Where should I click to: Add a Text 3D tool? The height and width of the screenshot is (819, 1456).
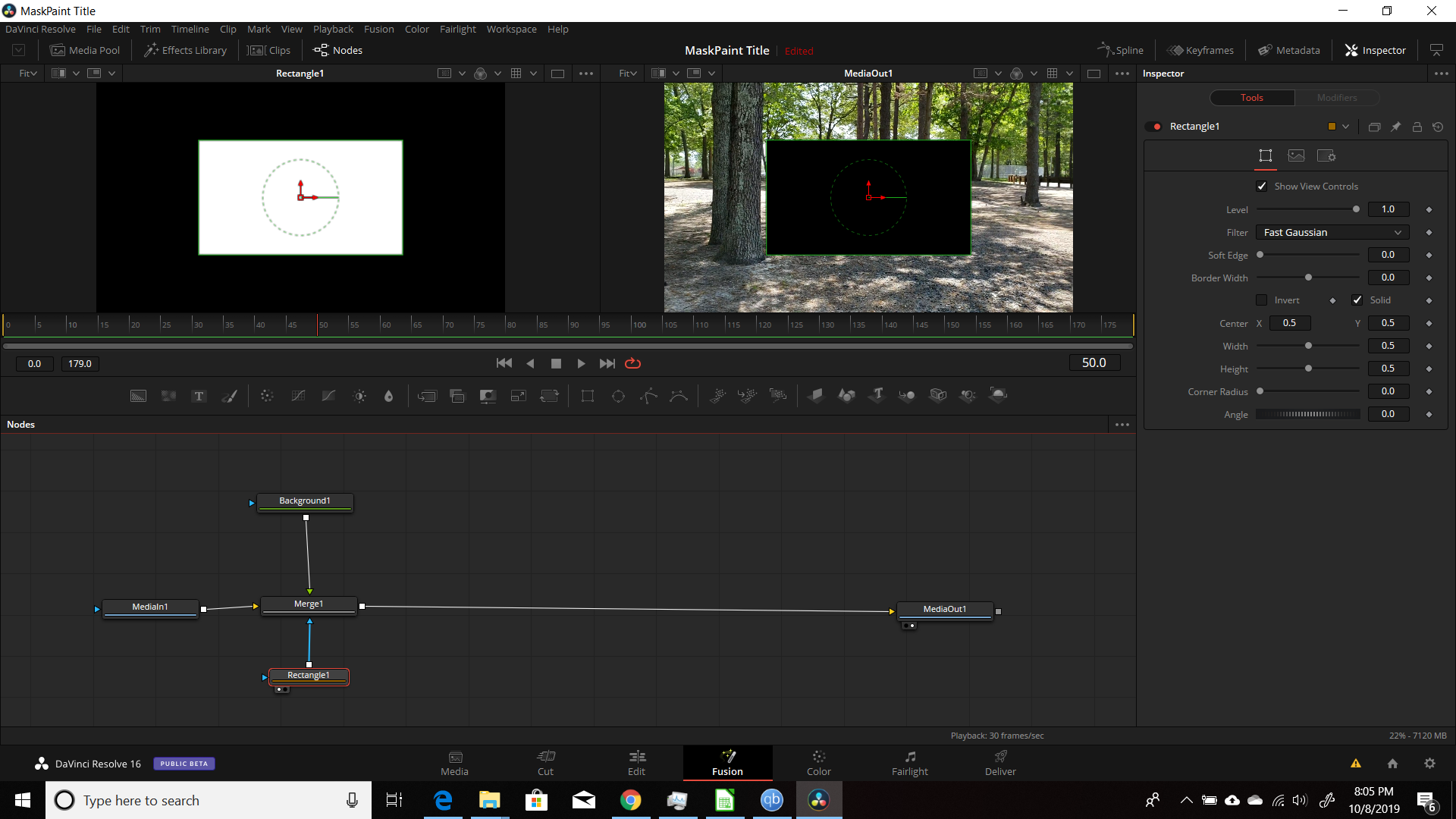tap(877, 396)
